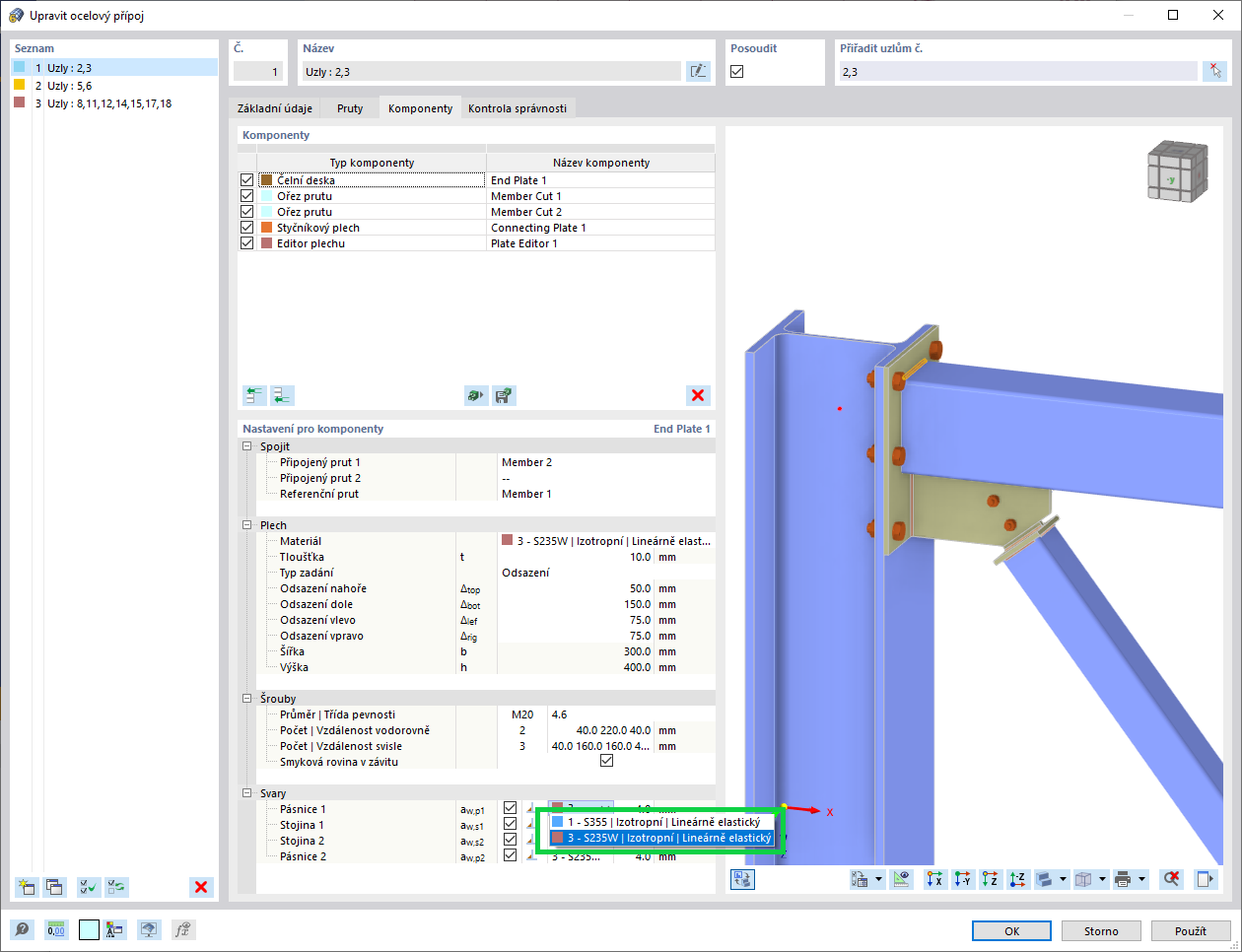Screen dimensions: 1242x952
Task: Click the red delete icon under Seznam list
Action: click(x=201, y=887)
